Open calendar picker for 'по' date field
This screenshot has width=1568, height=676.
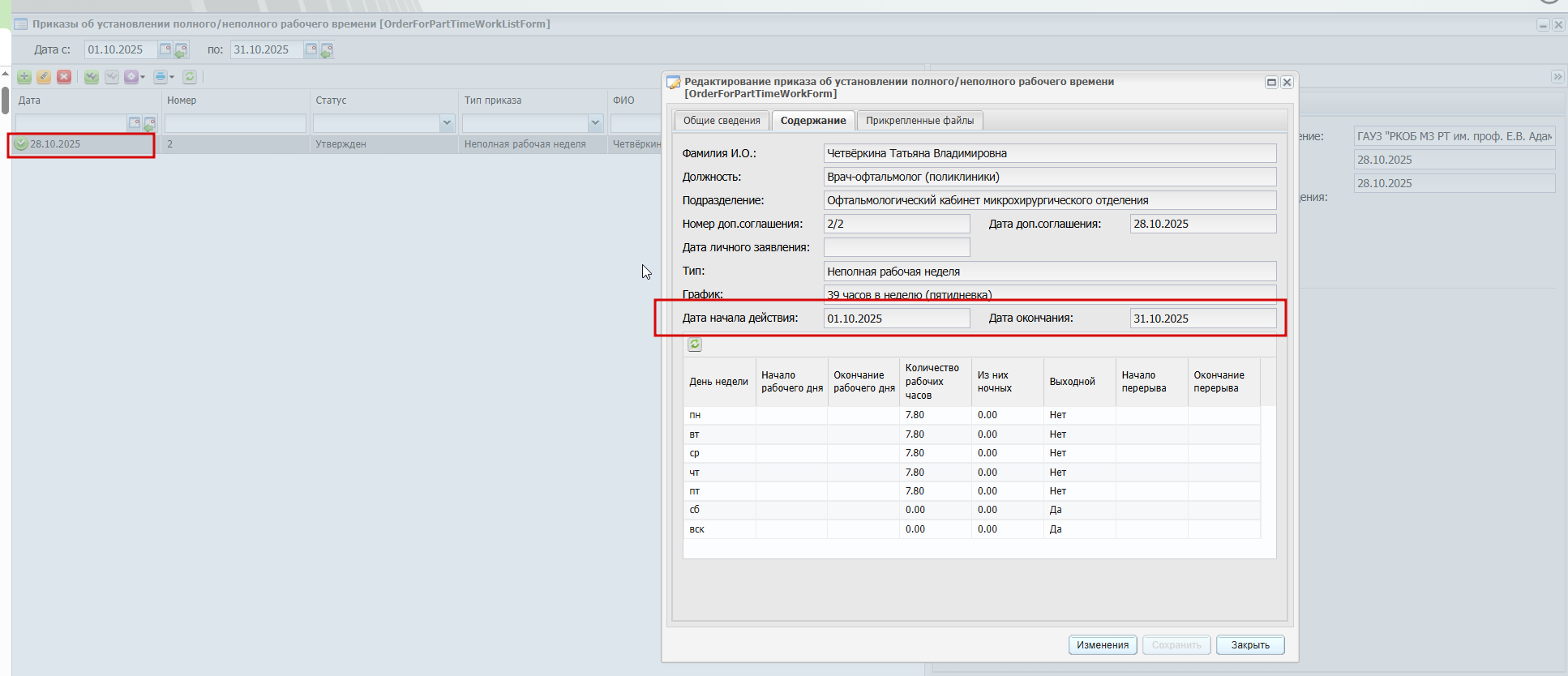pos(311,49)
